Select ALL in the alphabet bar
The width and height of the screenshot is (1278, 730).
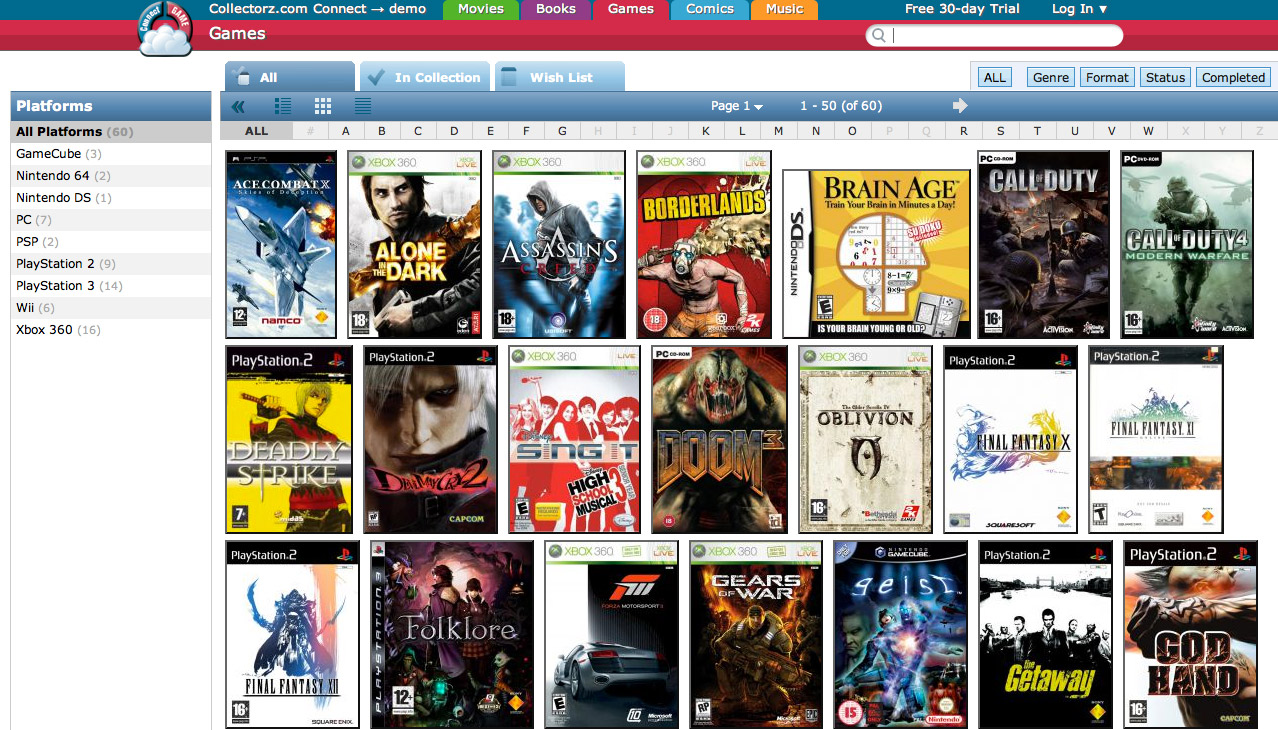(x=257, y=131)
